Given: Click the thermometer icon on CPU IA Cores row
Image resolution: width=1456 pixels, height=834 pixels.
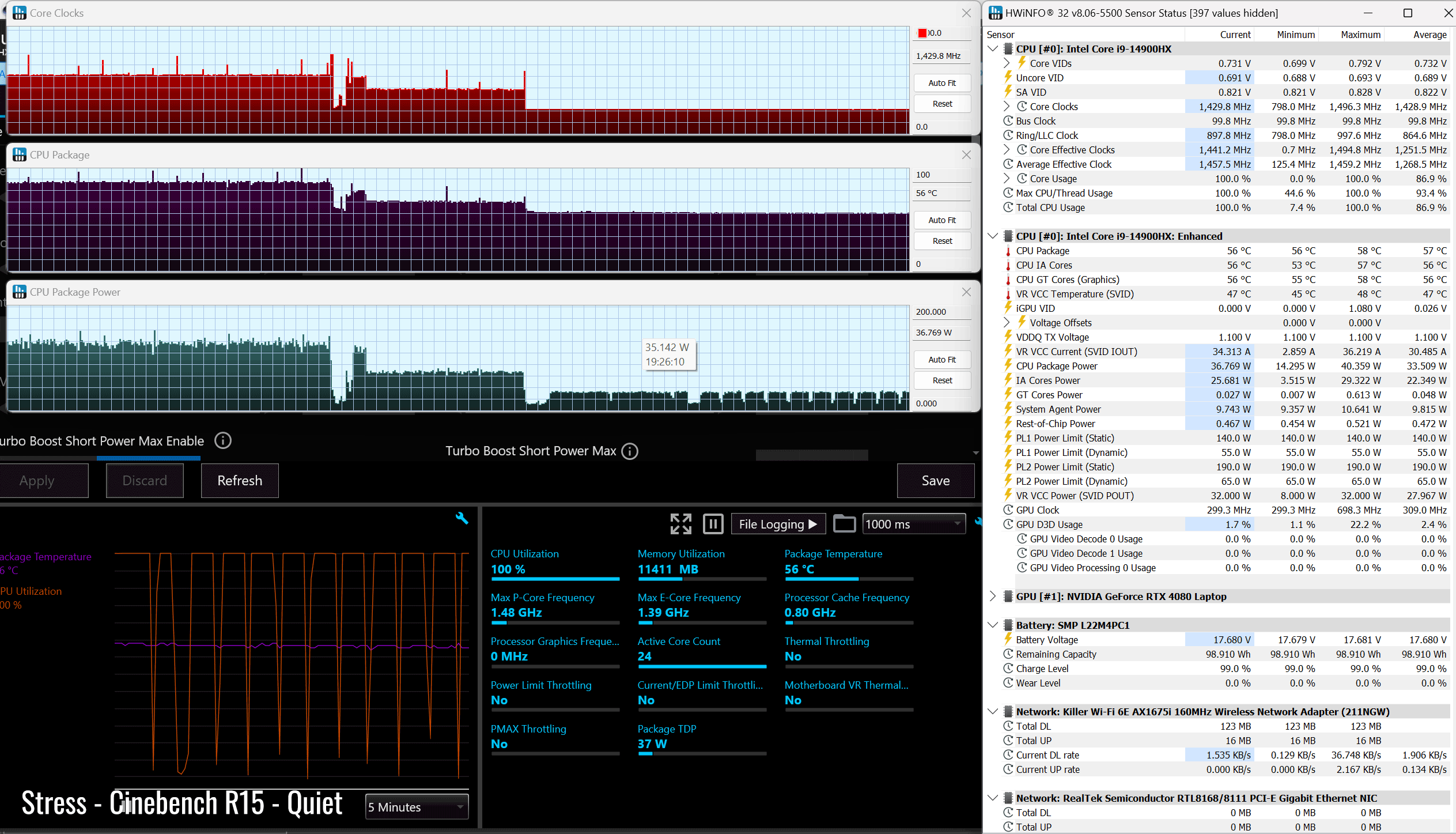Looking at the screenshot, I should (1008, 265).
